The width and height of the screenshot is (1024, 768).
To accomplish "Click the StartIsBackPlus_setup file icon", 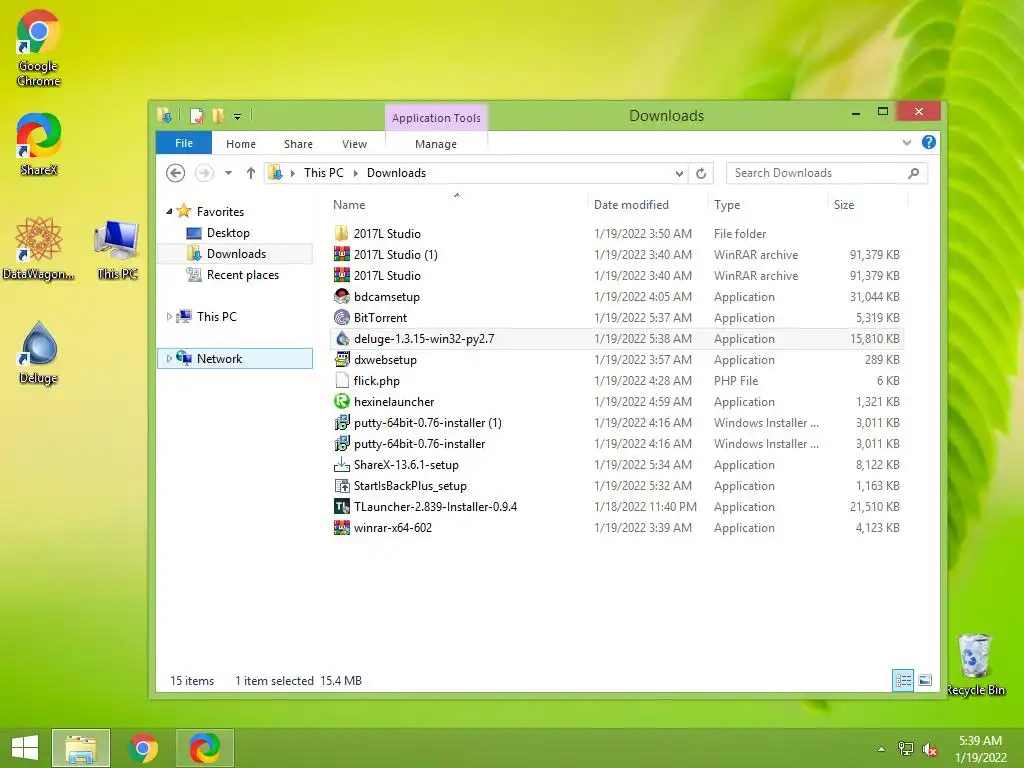I will (x=342, y=485).
